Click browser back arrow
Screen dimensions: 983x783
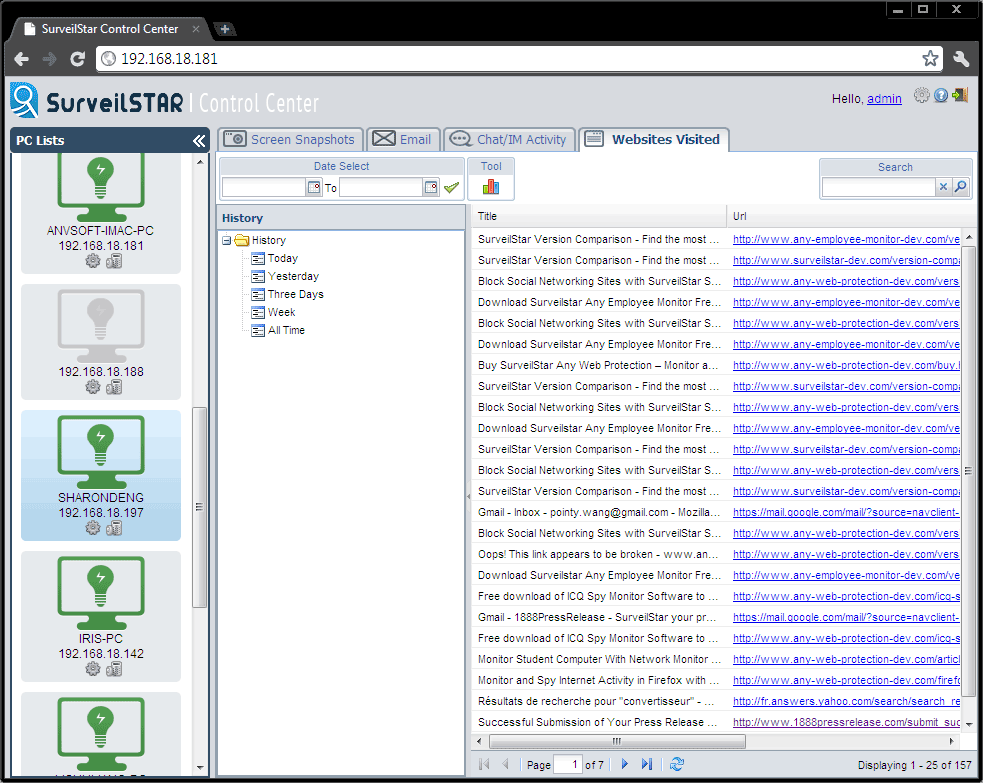21,59
